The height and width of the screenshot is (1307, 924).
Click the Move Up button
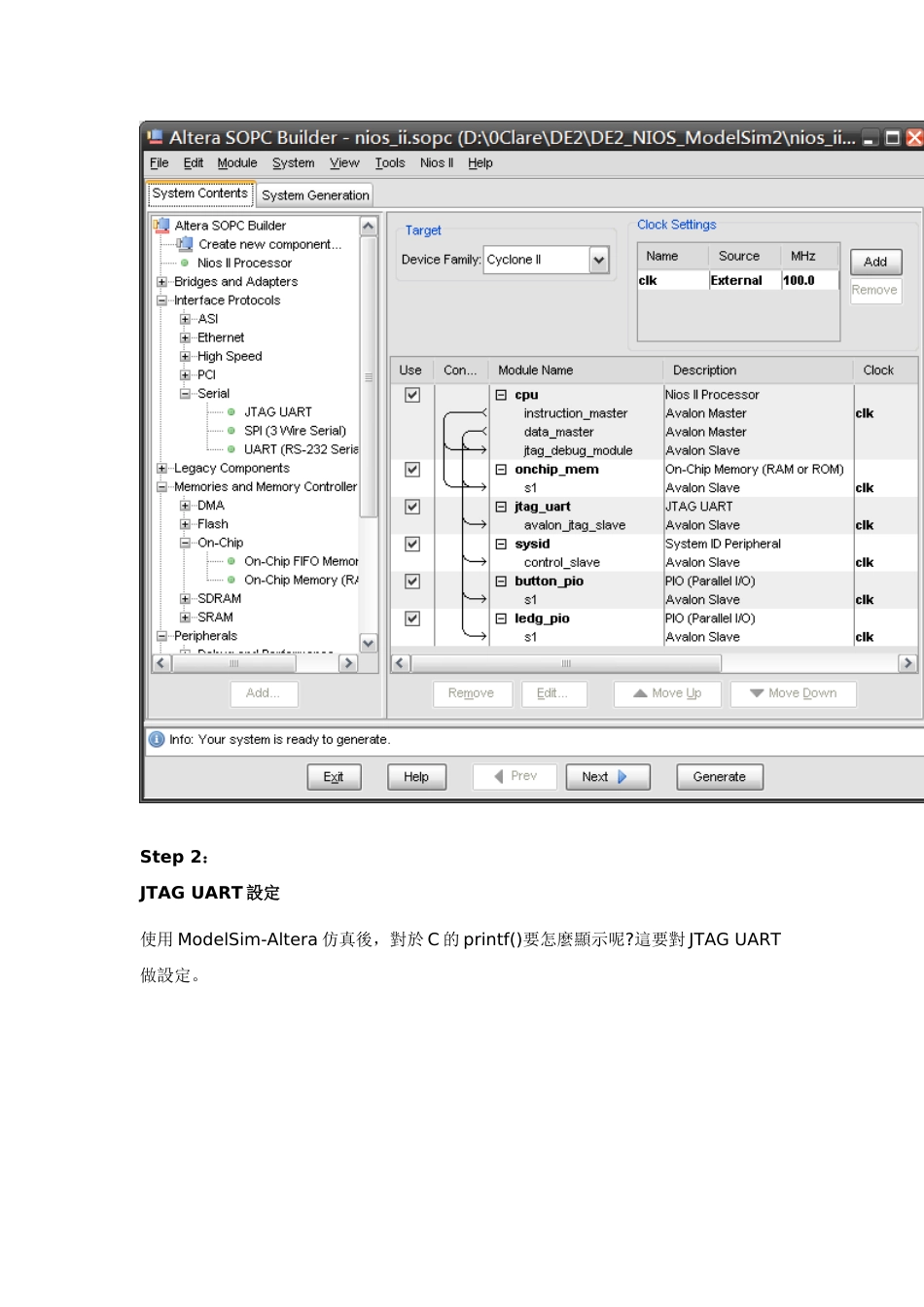tap(667, 693)
